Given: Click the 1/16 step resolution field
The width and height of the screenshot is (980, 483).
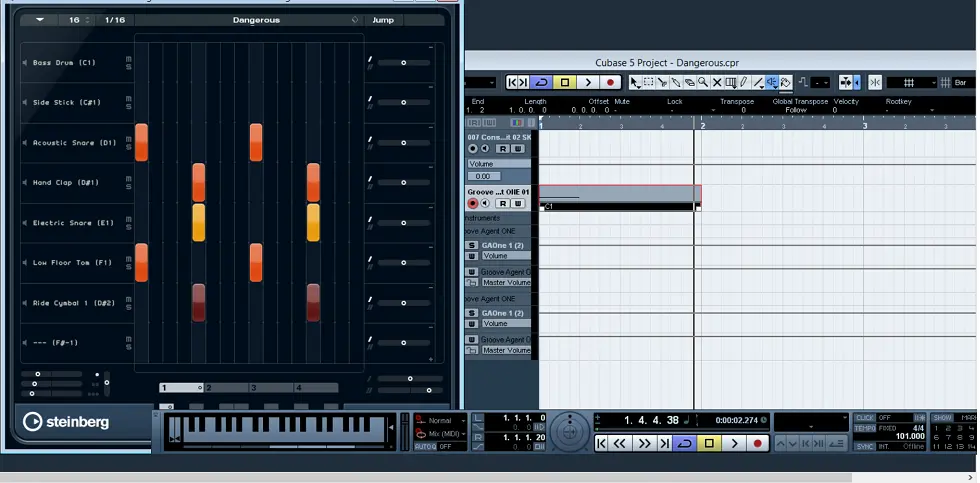Looking at the screenshot, I should [x=115, y=20].
